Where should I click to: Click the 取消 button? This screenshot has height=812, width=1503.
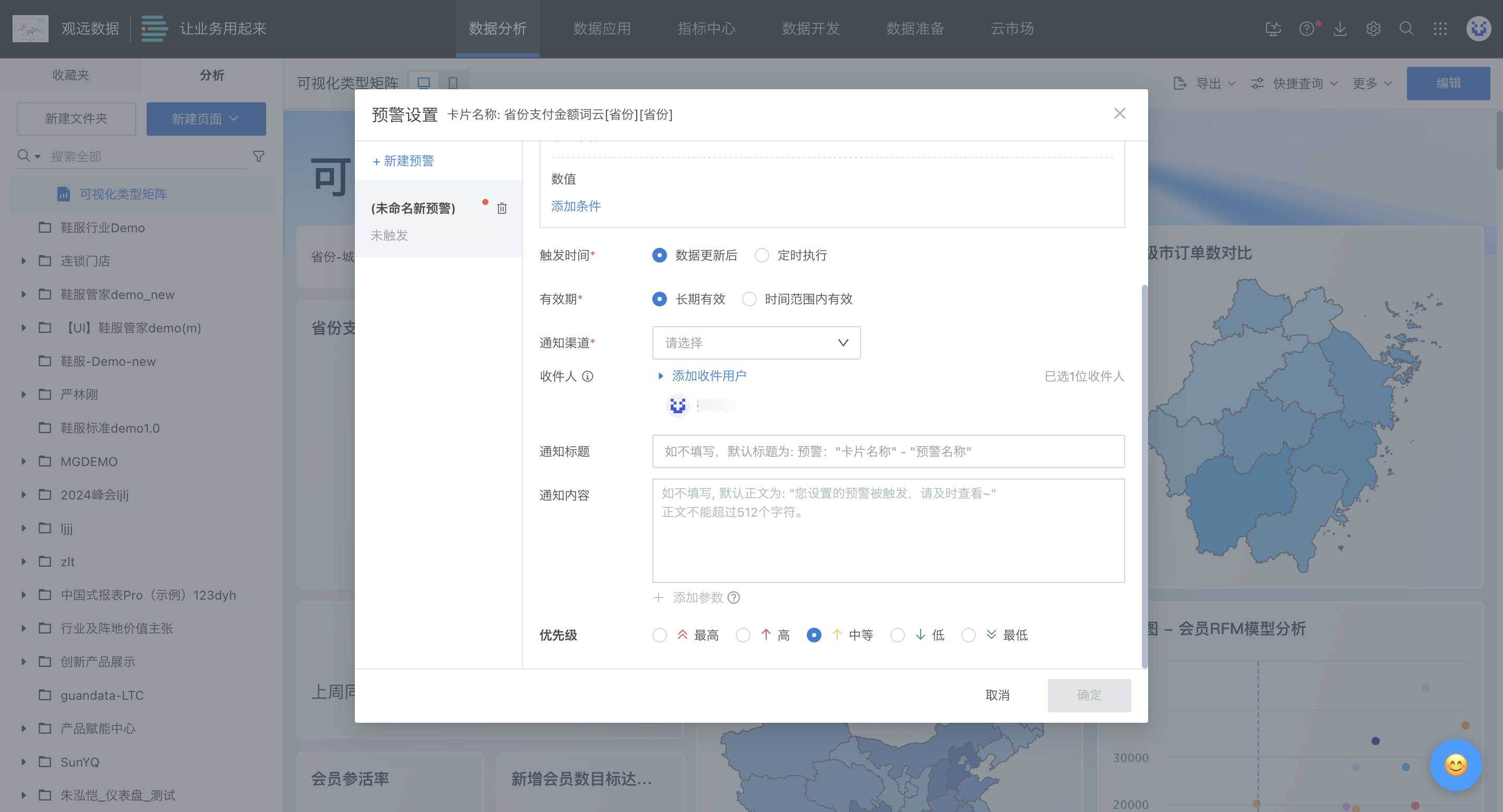click(997, 695)
